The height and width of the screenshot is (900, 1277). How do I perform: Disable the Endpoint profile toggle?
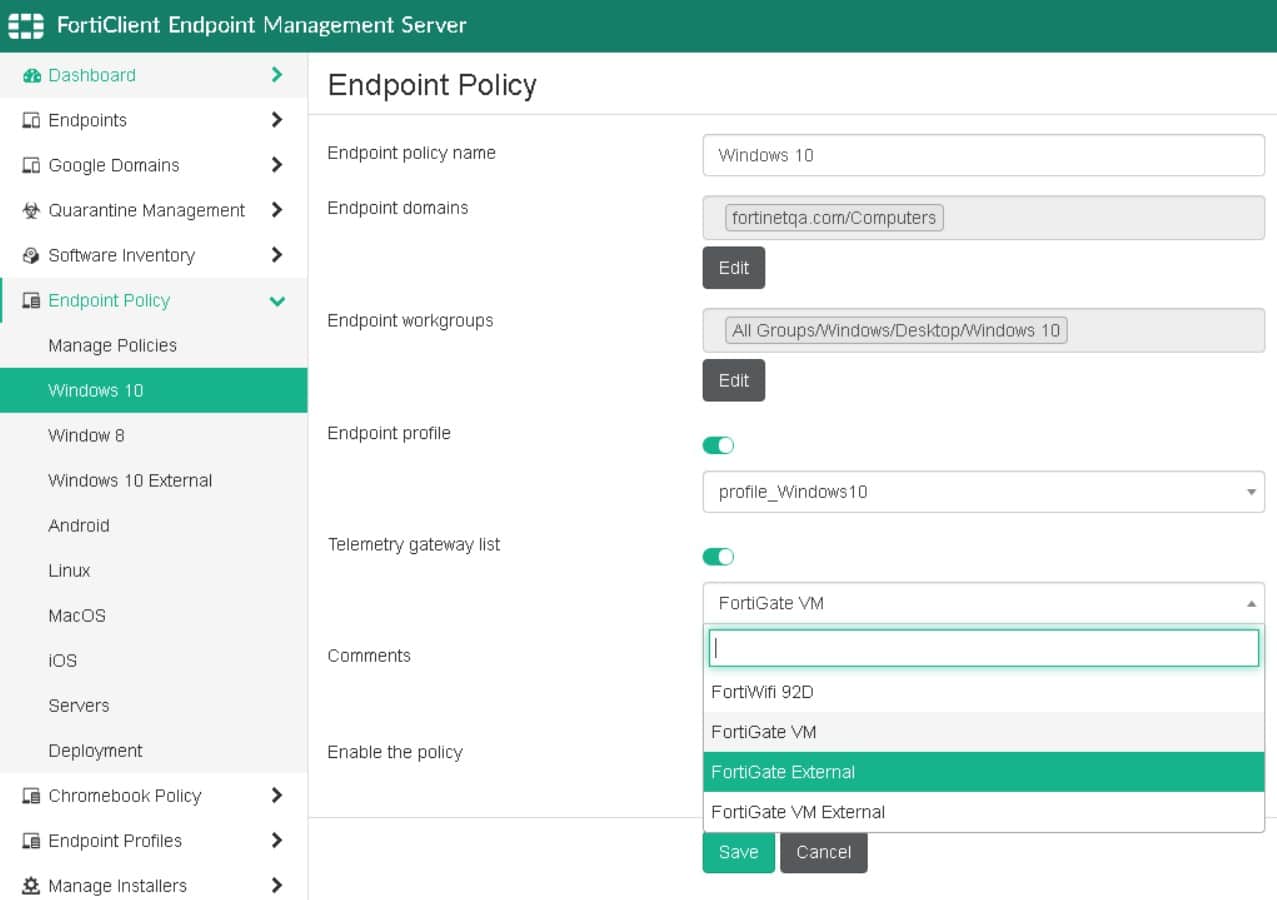[x=717, y=444]
